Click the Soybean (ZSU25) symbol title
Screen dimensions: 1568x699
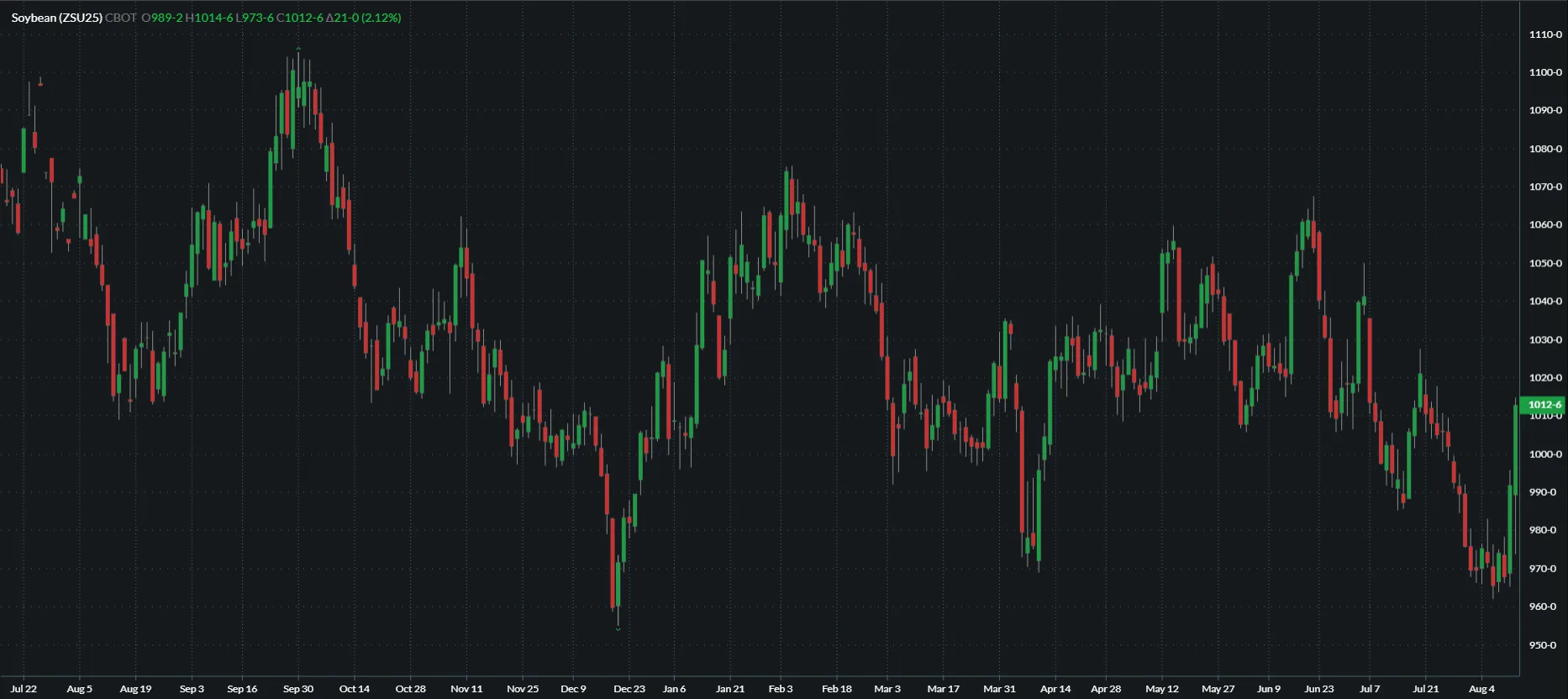coord(56,18)
